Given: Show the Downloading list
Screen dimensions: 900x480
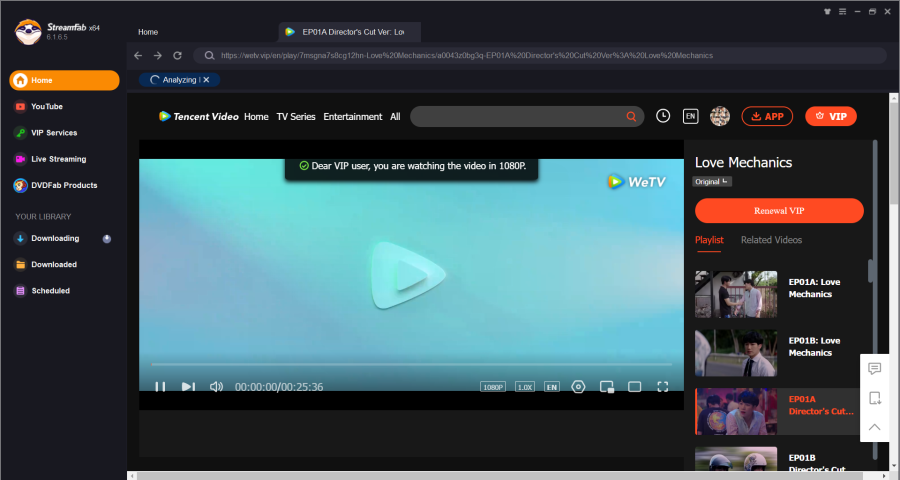Looking at the screenshot, I should tap(55, 238).
